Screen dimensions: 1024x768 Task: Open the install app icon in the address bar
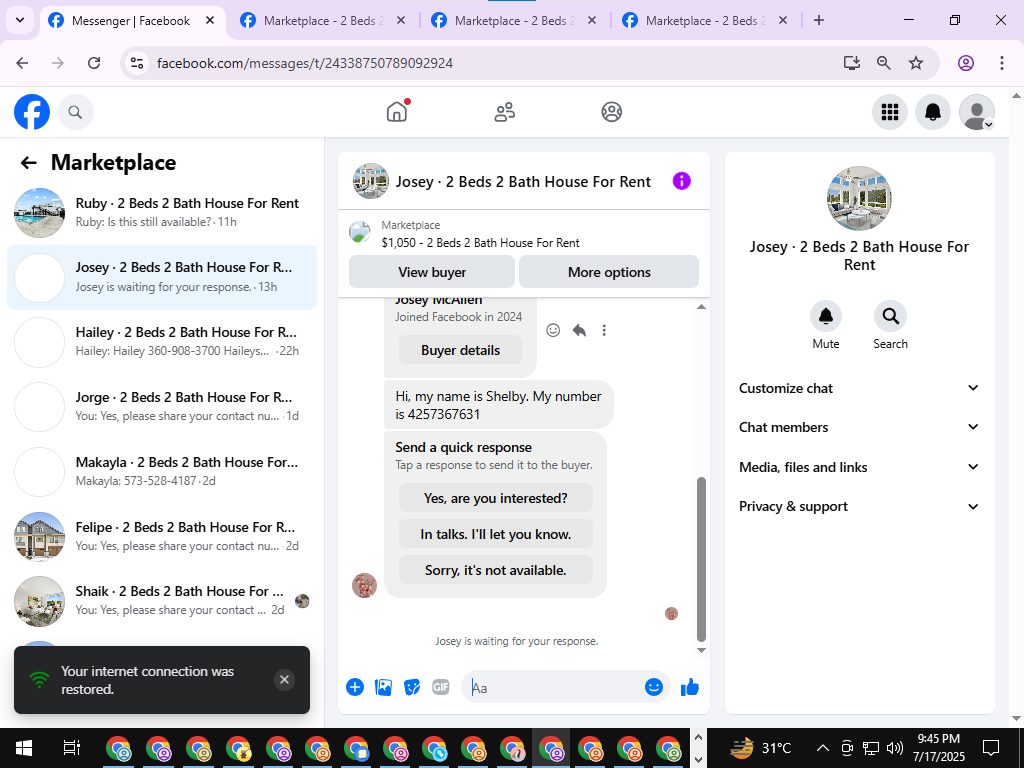point(851,63)
